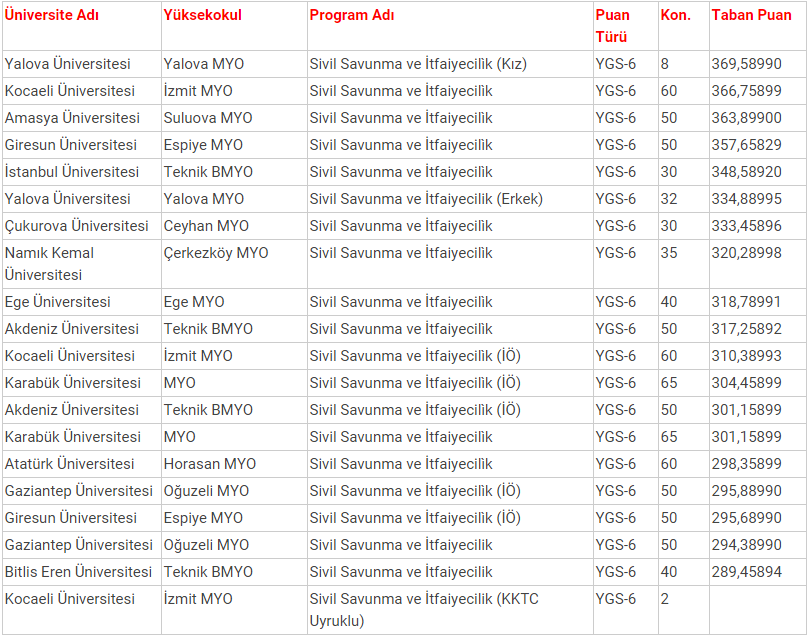Click quota 60 in the Atatürk Üniversitesi row
809x636 pixels.
tap(669, 464)
